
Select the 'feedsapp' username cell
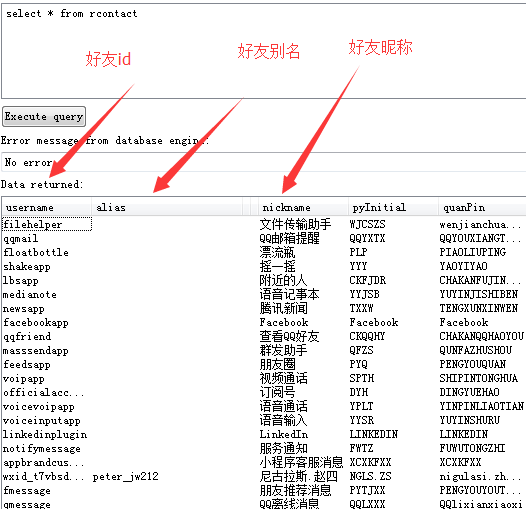pos(47,364)
